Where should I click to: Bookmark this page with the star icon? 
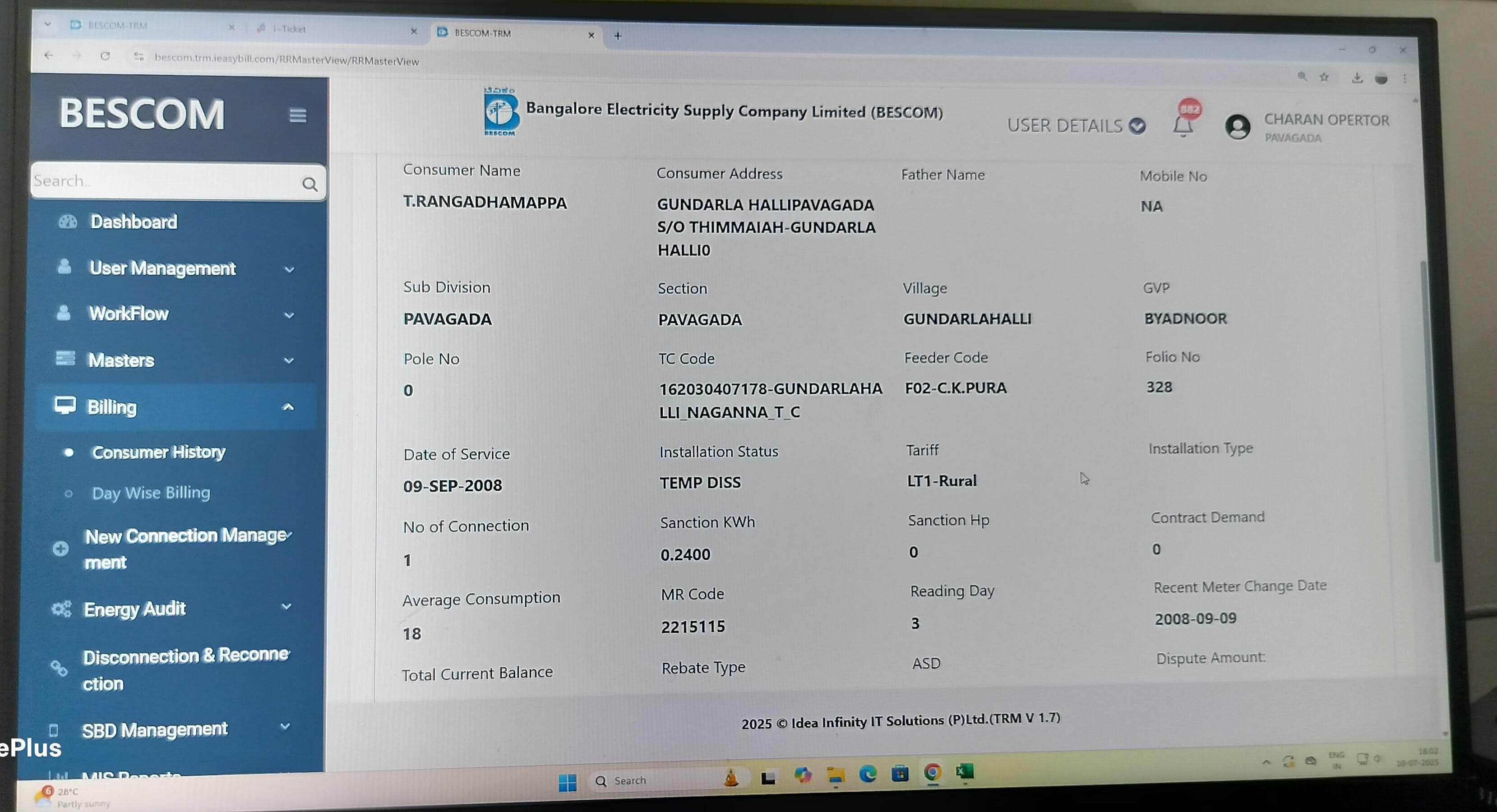1324,77
